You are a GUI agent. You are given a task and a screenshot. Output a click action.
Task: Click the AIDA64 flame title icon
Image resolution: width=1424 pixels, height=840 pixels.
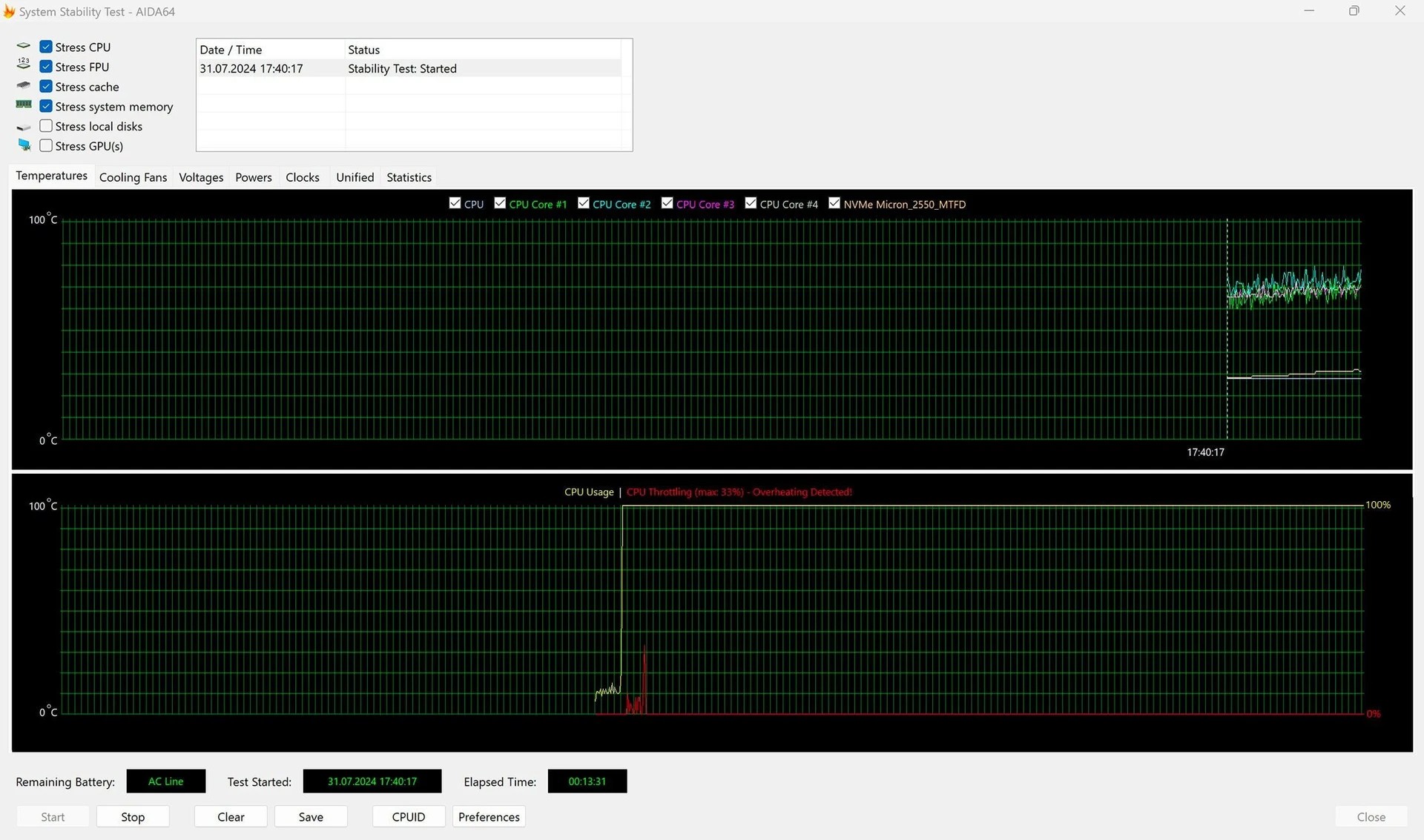9,12
